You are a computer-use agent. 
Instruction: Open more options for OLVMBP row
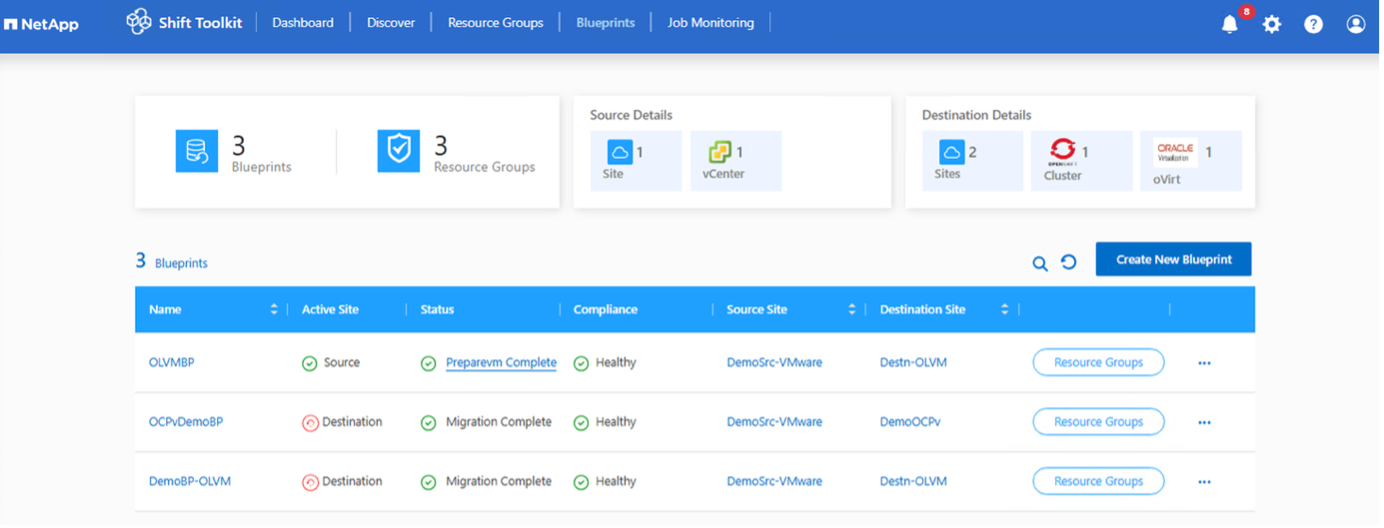(x=1204, y=363)
